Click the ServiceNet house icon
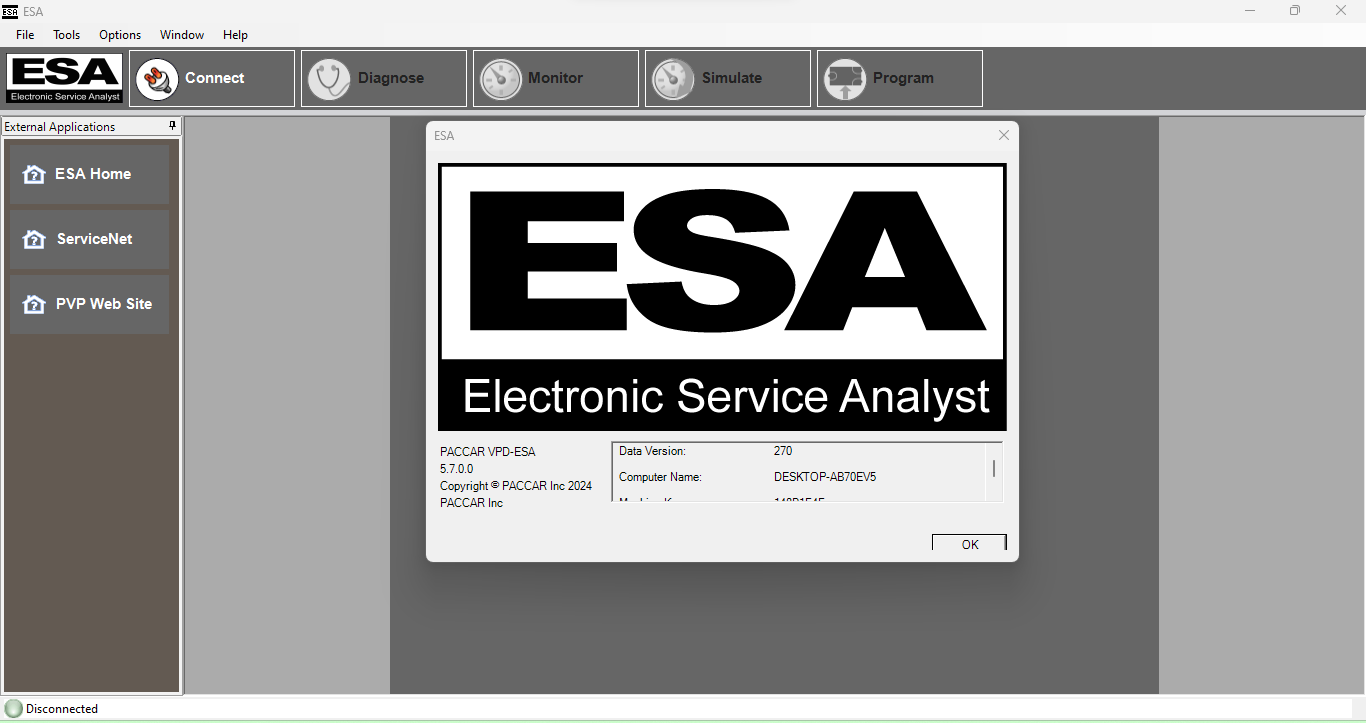 coord(34,239)
